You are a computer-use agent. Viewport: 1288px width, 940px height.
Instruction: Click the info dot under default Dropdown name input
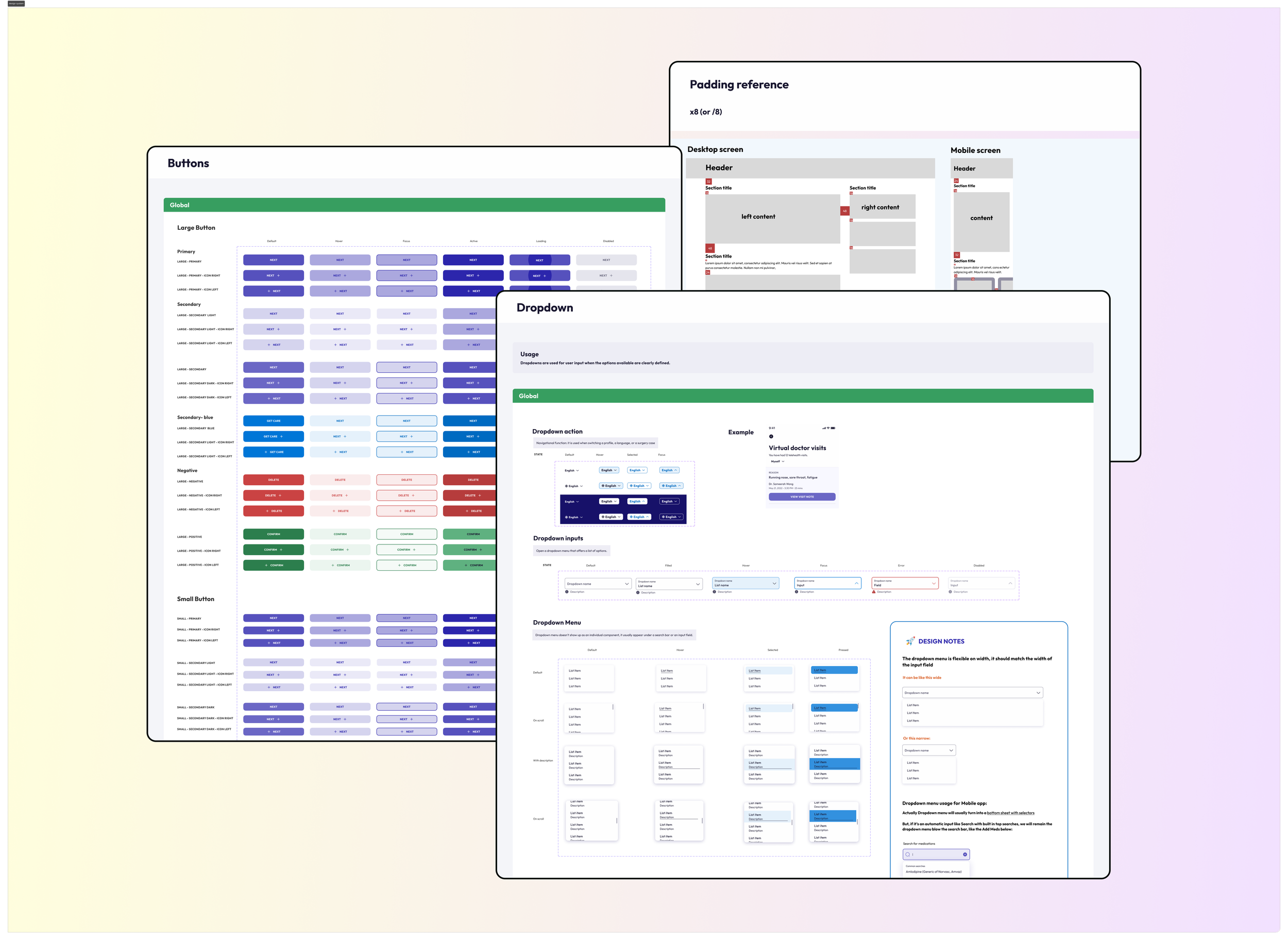[567, 592]
